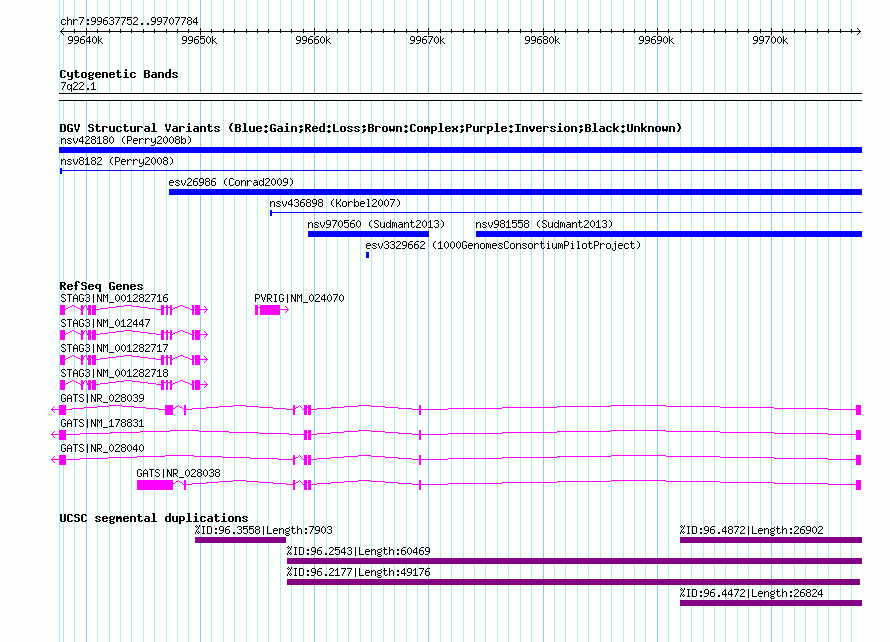This screenshot has width=890, height=642.
Task: Click the DGV Structural Variants track title
Action: (370, 128)
